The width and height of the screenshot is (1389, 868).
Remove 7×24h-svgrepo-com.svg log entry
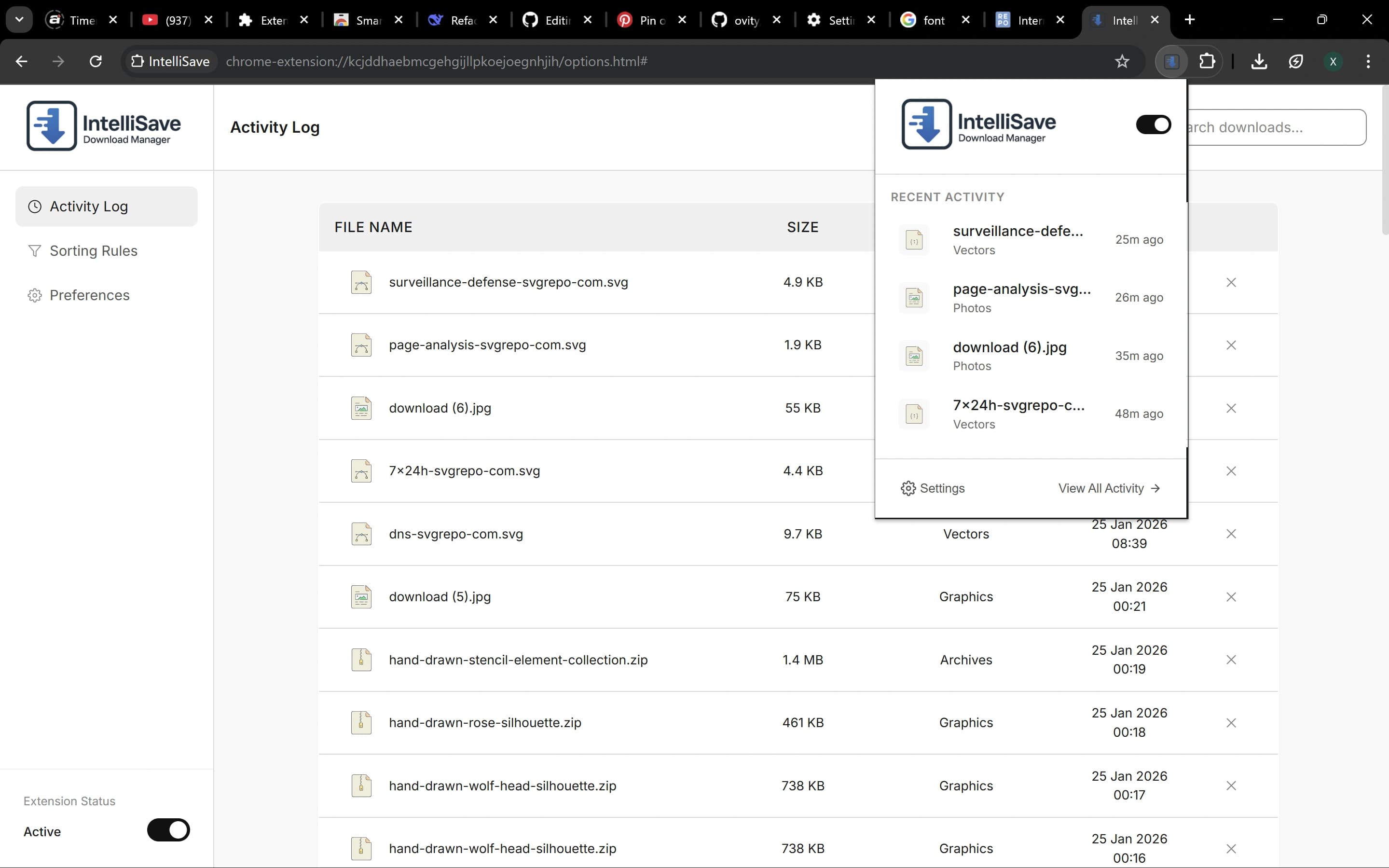coord(1231,471)
